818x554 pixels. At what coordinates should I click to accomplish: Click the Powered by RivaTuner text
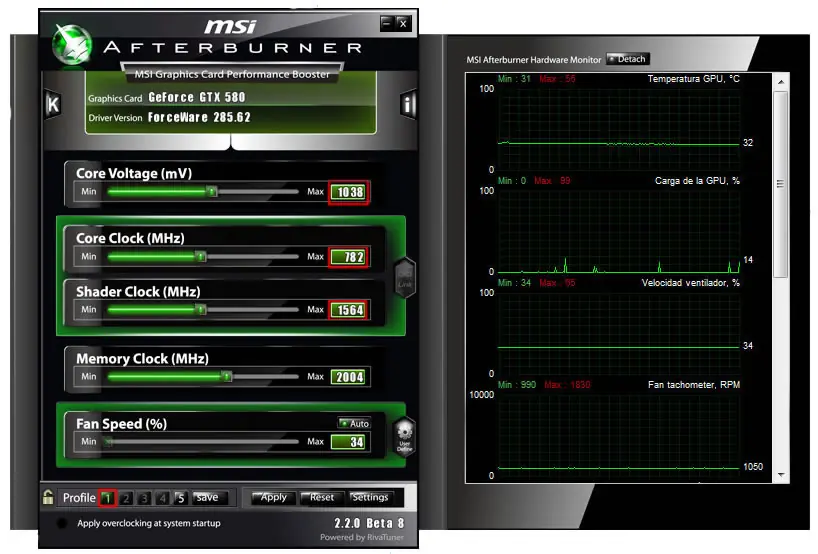(x=362, y=537)
